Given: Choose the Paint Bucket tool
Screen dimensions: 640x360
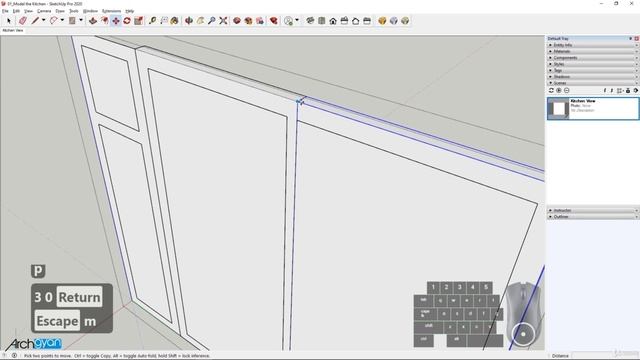Looking at the screenshot, I should point(175,20).
